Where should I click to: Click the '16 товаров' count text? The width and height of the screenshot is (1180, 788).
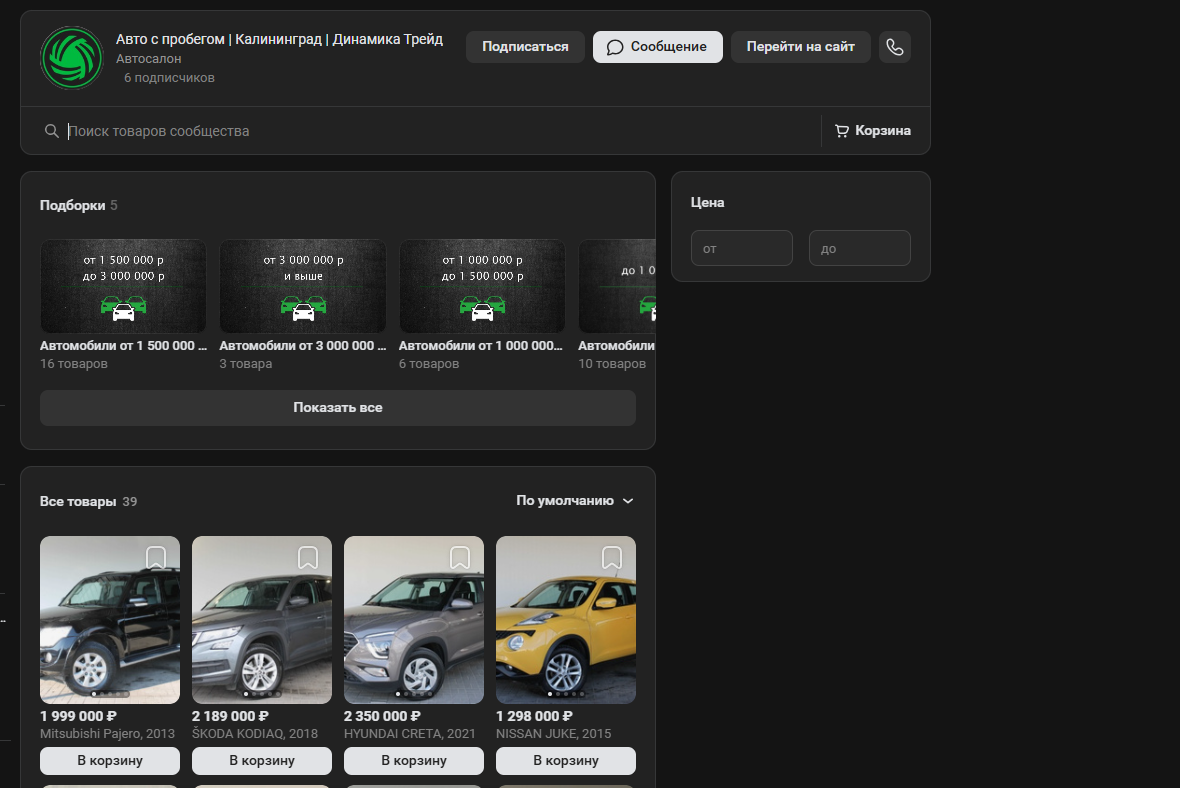(x=74, y=364)
